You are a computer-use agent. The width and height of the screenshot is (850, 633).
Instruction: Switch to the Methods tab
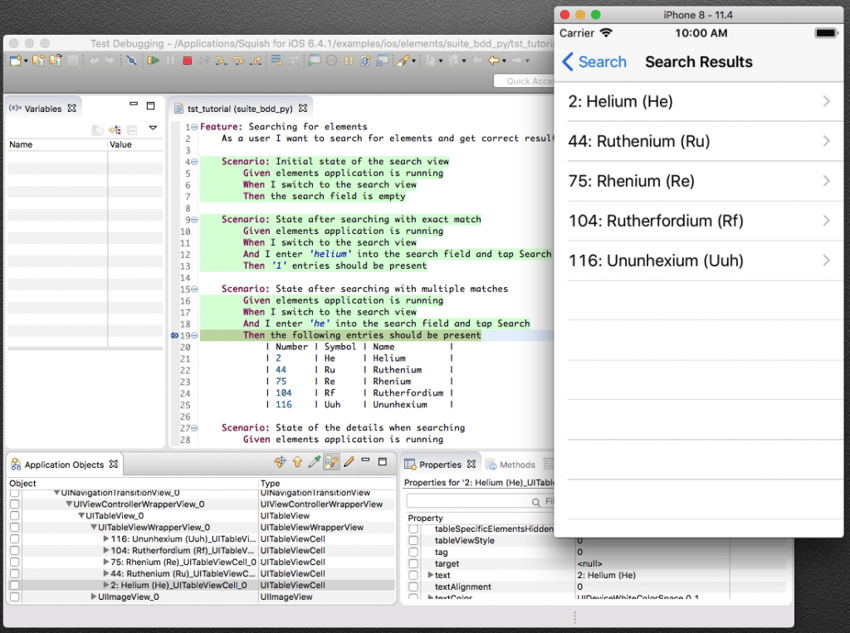click(516, 463)
